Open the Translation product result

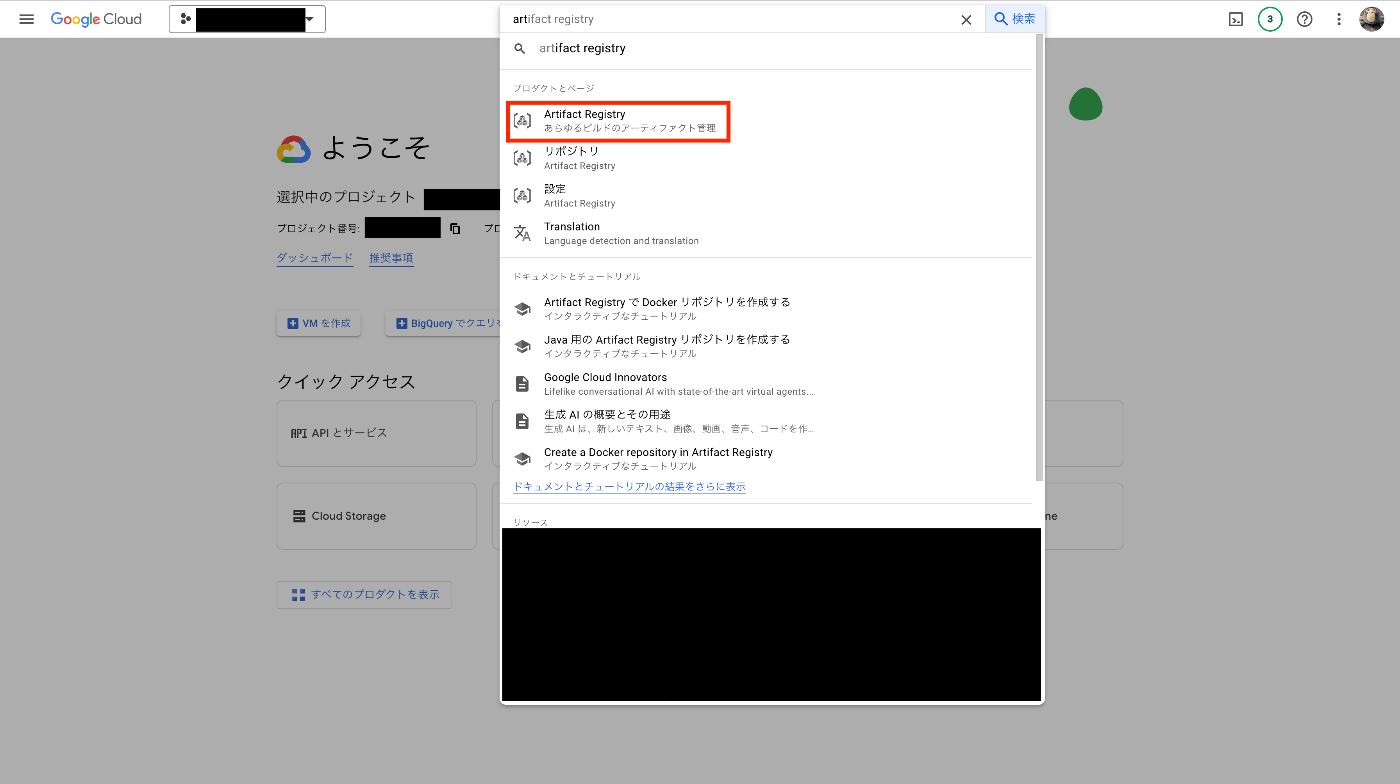click(x=768, y=233)
